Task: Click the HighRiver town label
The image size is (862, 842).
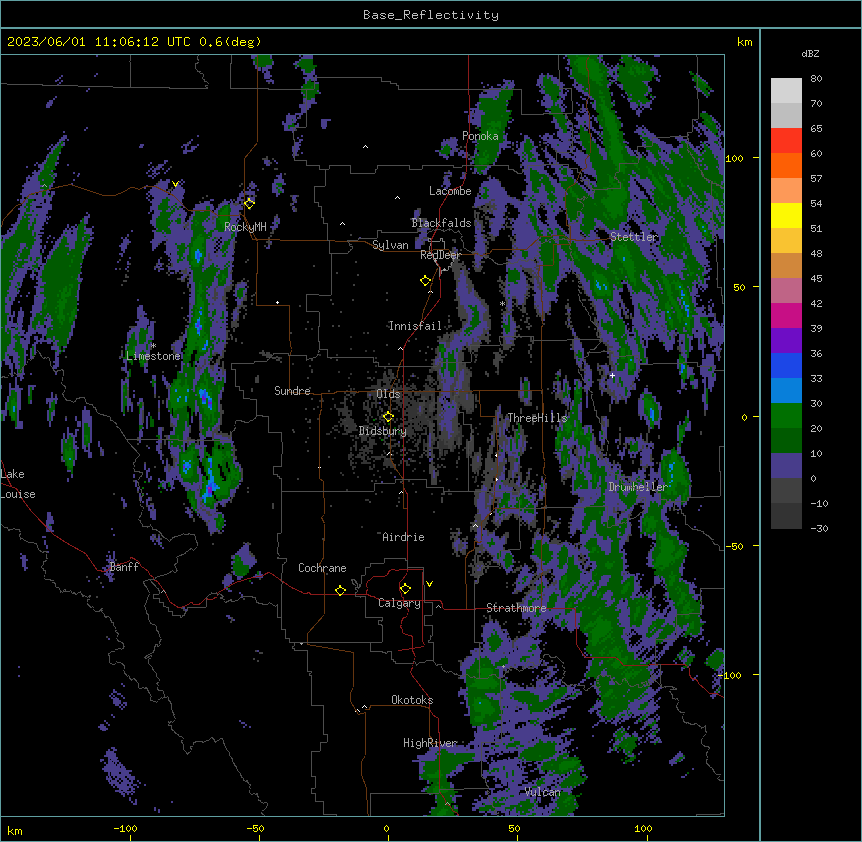Action: pos(430,743)
